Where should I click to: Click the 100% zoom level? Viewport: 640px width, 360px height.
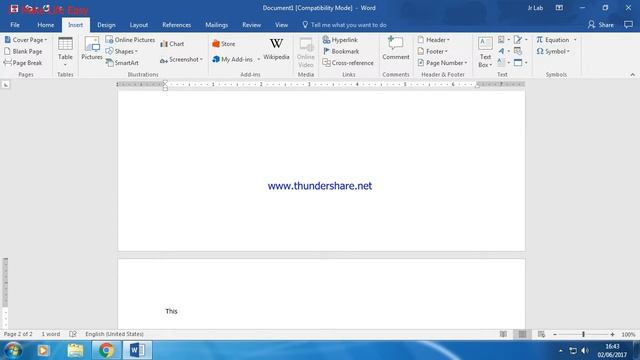628,334
